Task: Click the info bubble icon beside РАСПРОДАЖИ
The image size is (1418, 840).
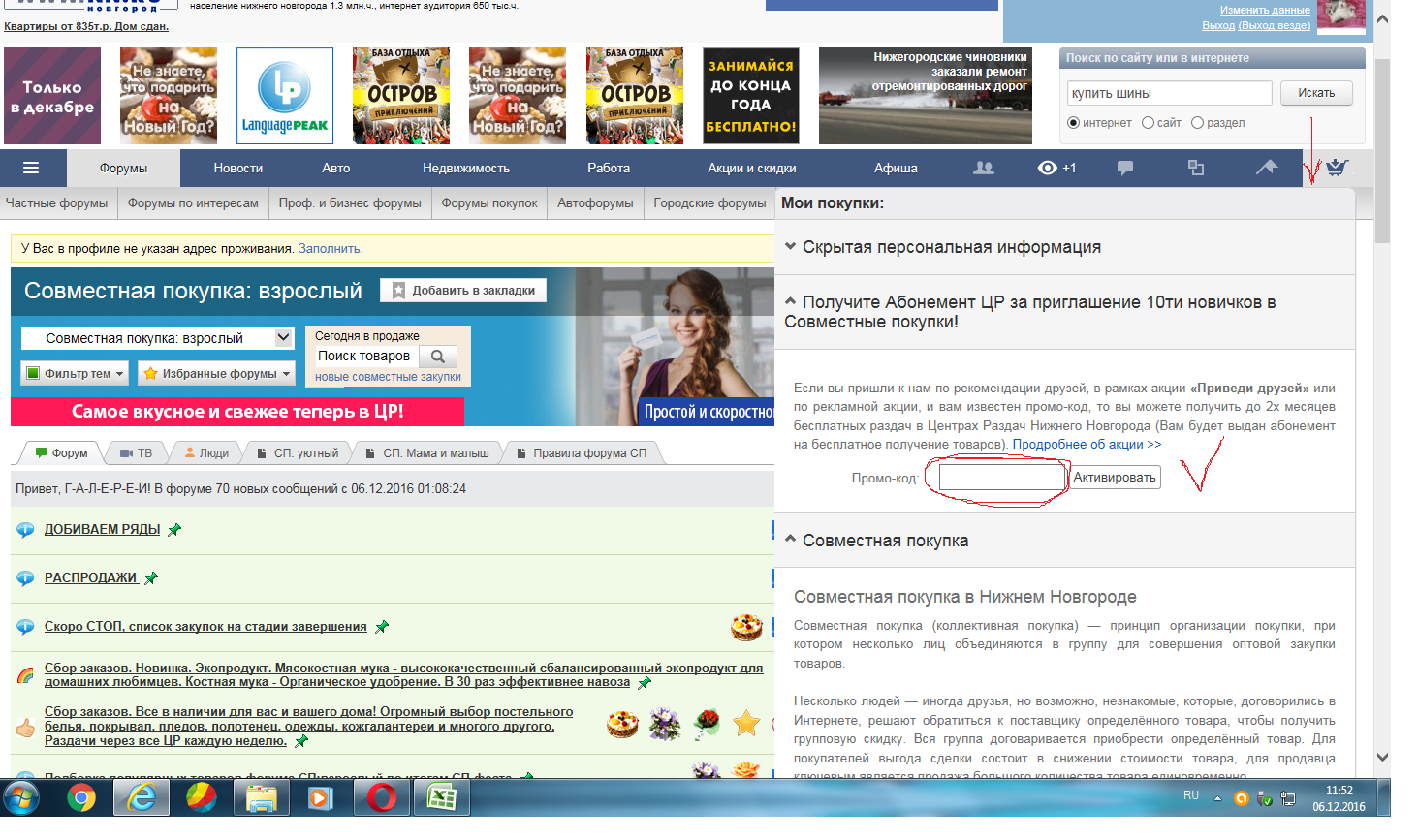Action: 26,578
